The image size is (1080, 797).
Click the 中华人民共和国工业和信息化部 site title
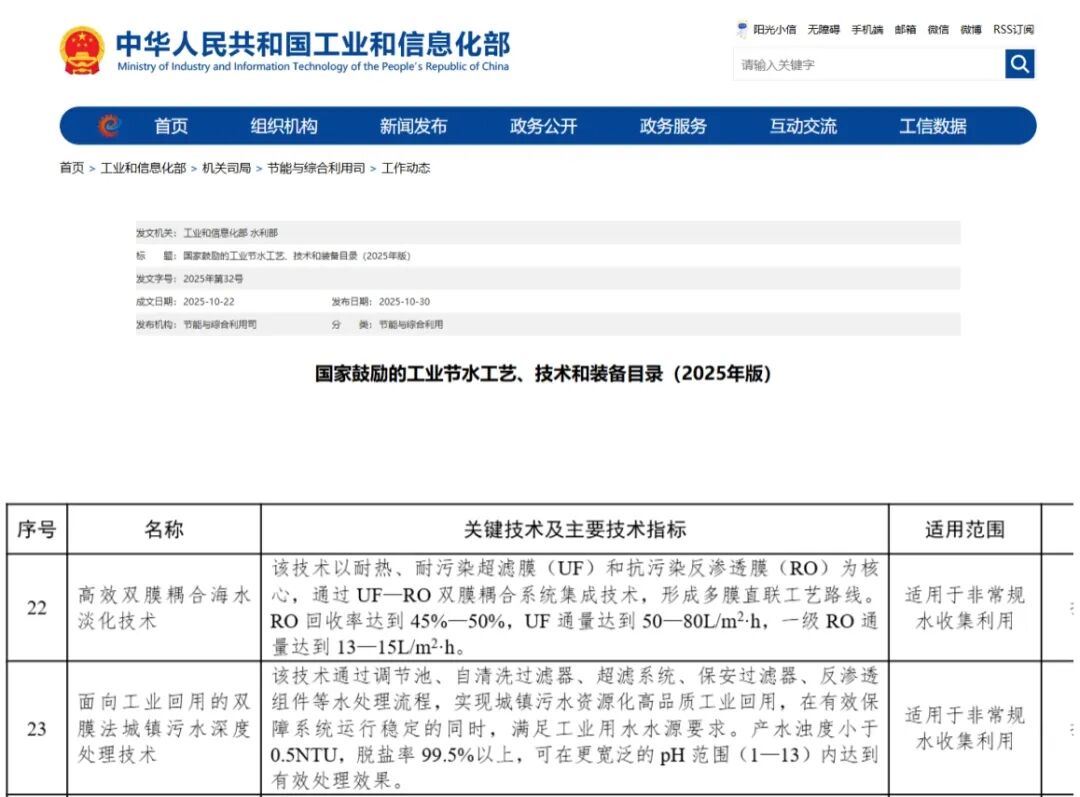pyautogui.click(x=313, y=44)
